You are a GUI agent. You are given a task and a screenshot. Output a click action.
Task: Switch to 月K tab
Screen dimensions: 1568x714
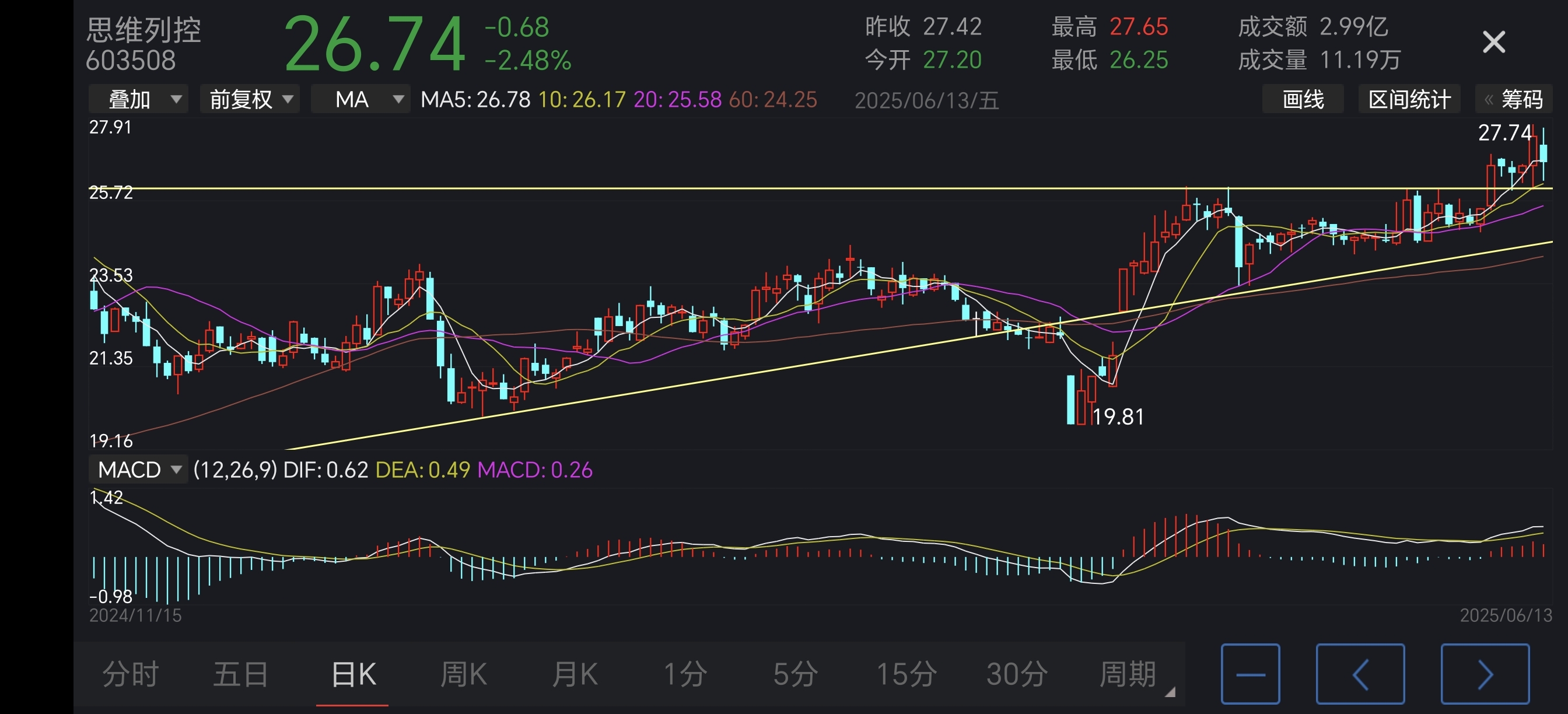click(574, 674)
